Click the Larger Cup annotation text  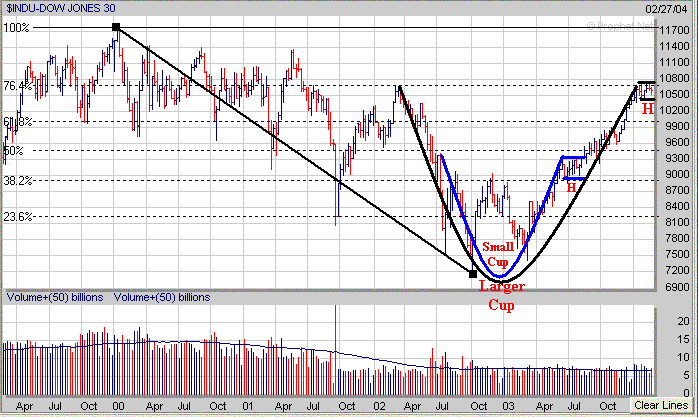(502, 296)
